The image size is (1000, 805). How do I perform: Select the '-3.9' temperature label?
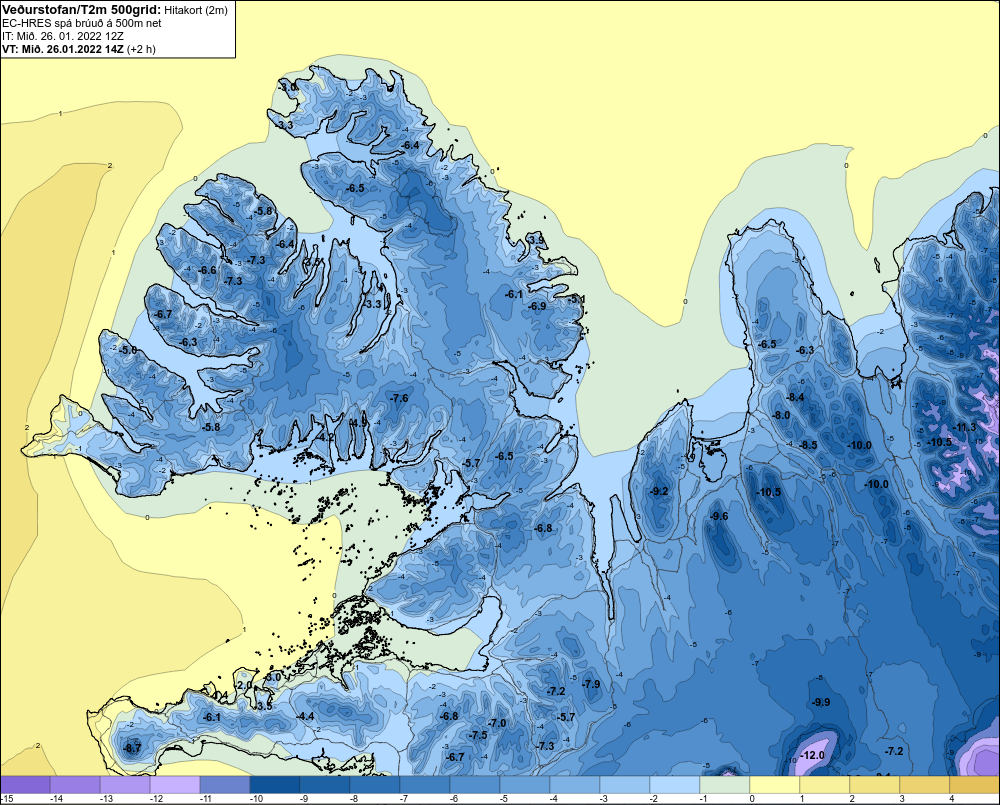point(537,240)
